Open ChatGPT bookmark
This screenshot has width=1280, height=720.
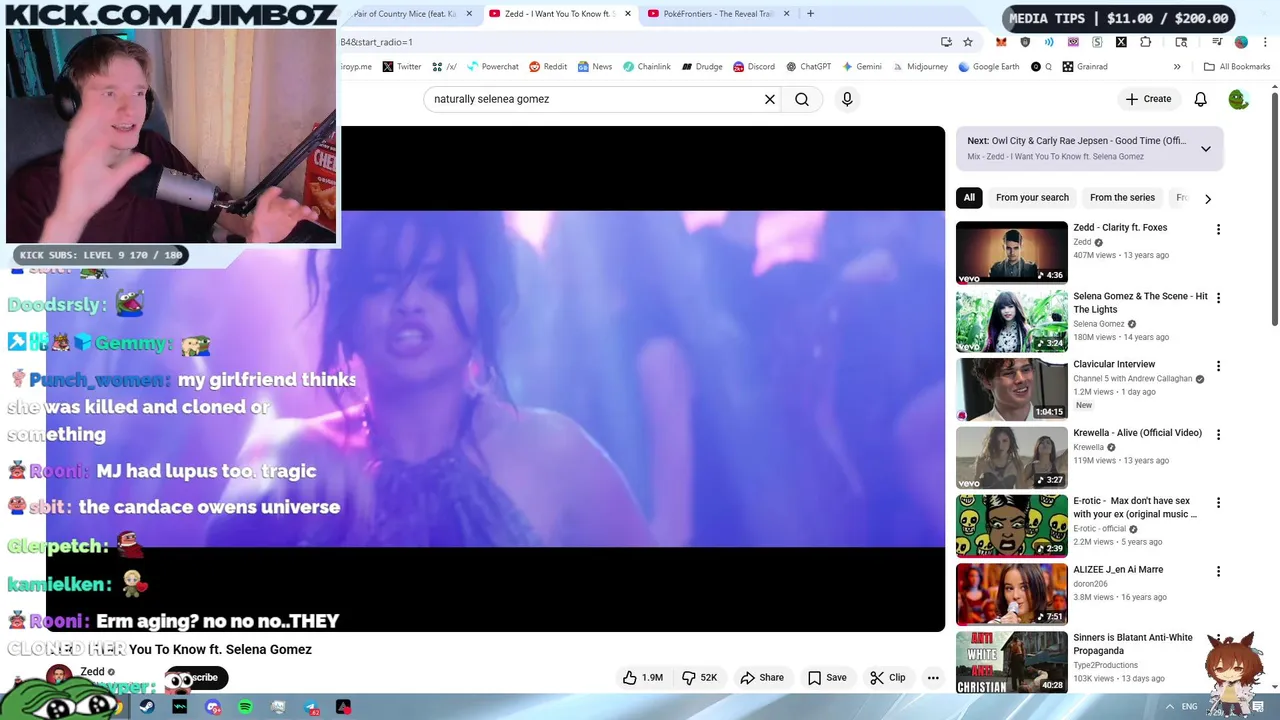[x=808, y=67]
